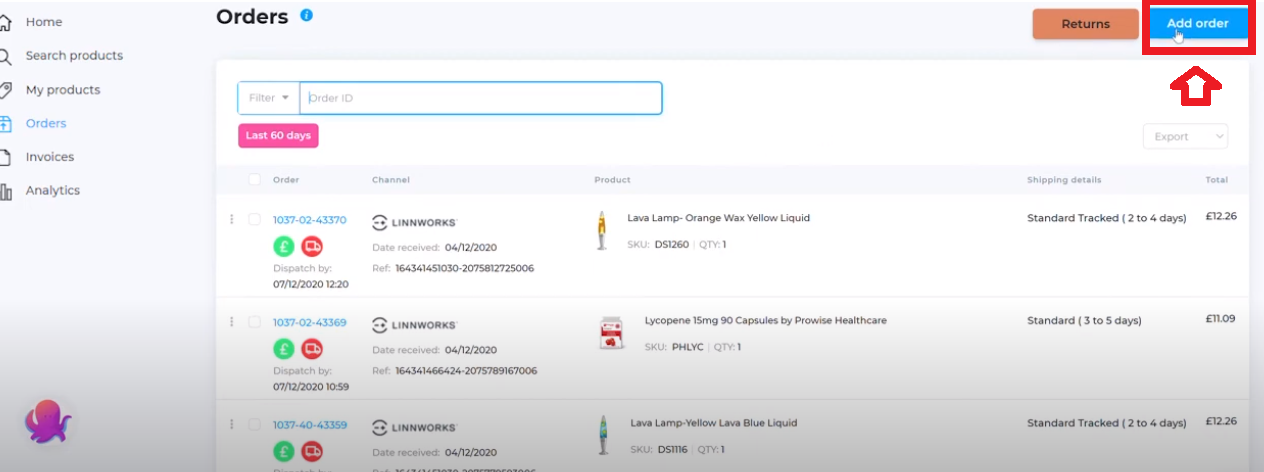The height and width of the screenshot is (472, 1264).
Task: Click the My products tag icon
Action: pyautogui.click(x=5, y=90)
